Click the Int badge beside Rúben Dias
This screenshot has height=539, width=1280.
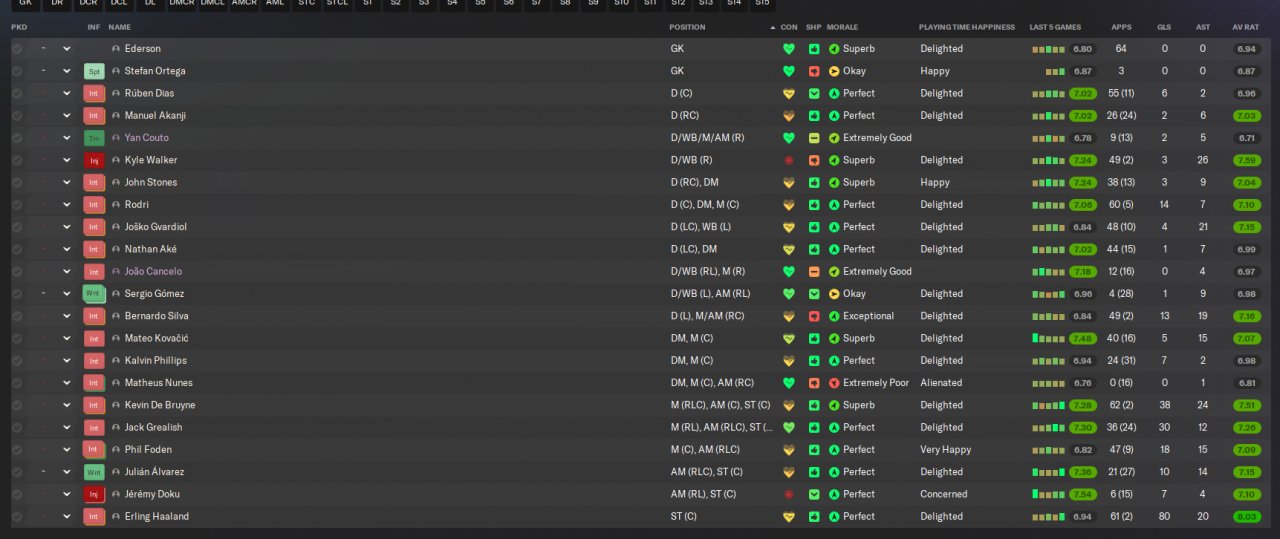point(94,93)
